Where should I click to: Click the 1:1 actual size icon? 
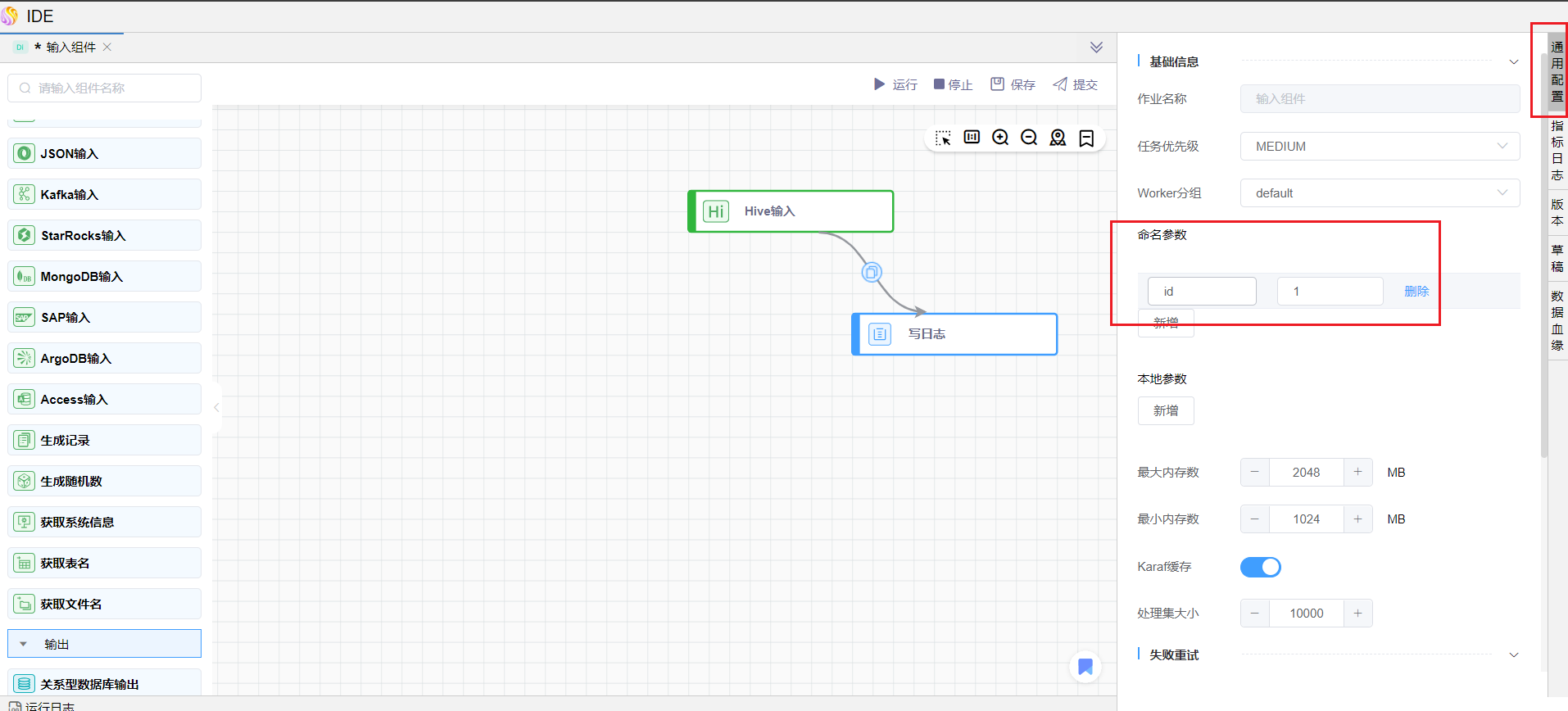[x=972, y=138]
